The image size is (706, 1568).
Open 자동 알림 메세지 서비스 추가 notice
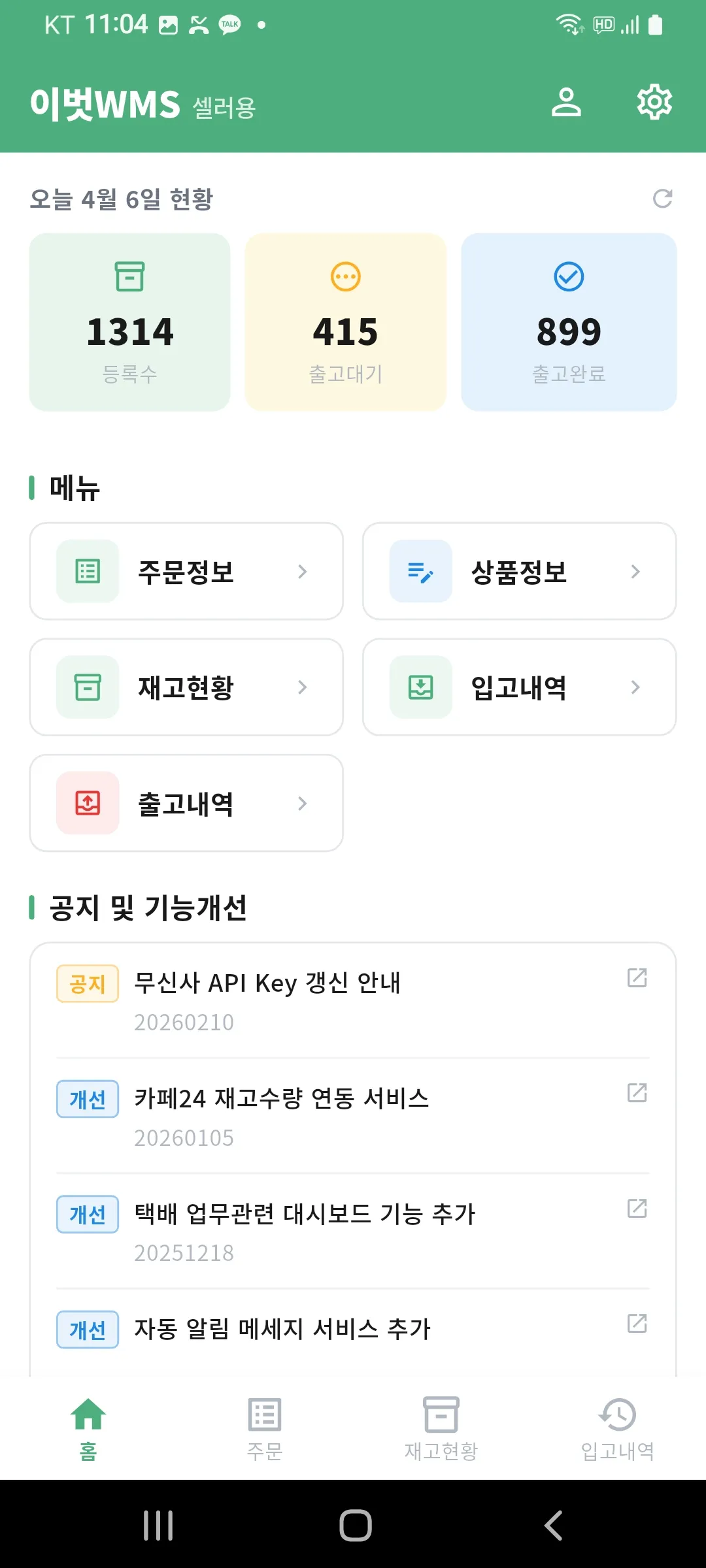pos(282,1329)
